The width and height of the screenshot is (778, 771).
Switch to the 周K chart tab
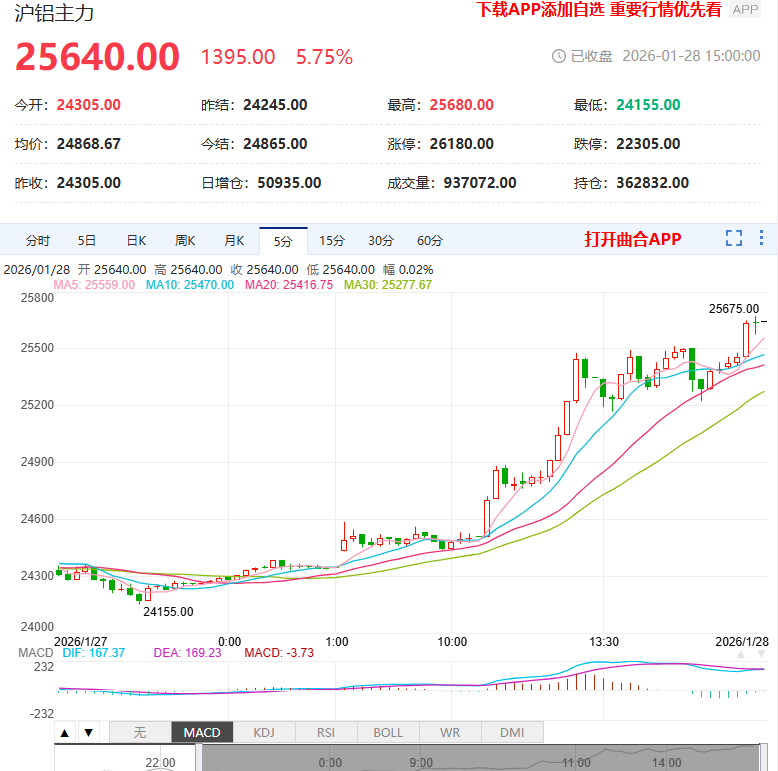click(x=185, y=241)
